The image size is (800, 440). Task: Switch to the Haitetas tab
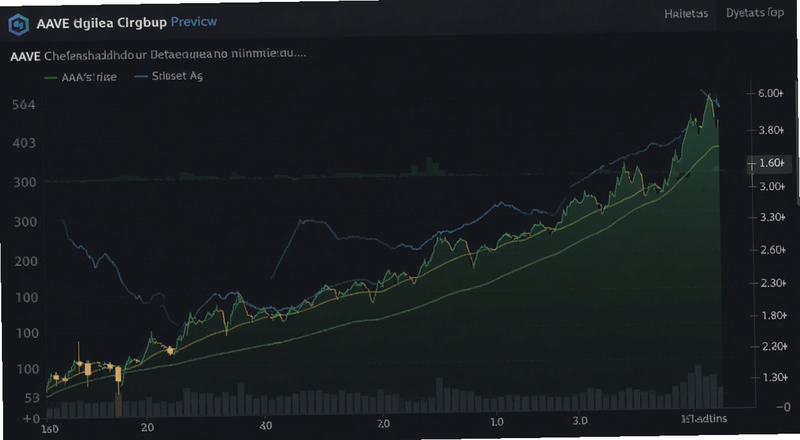click(686, 14)
